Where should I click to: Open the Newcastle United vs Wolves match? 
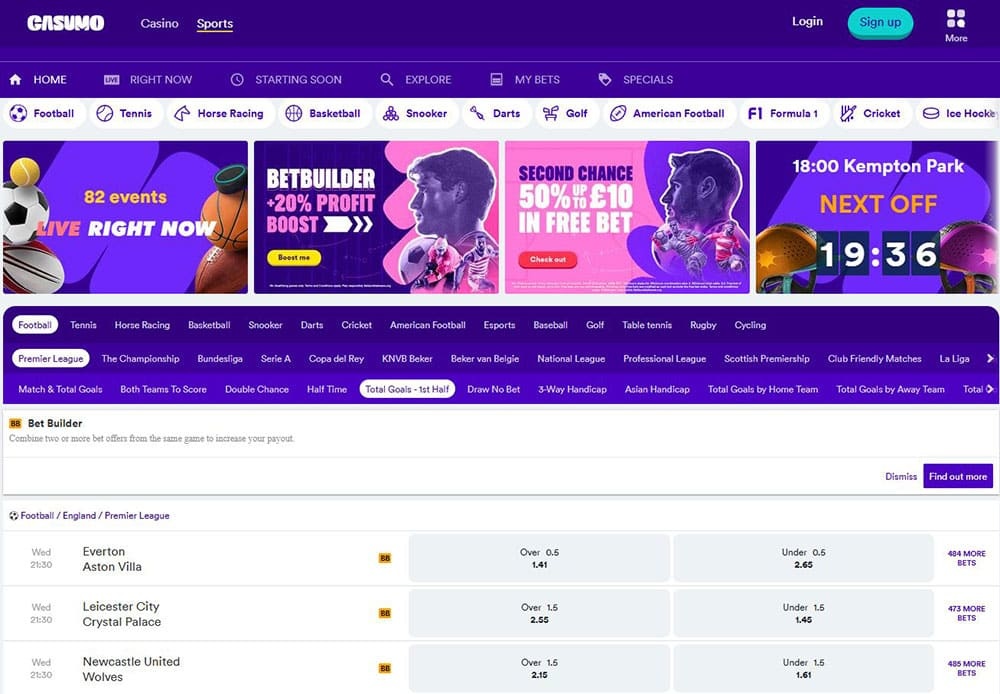click(131, 669)
